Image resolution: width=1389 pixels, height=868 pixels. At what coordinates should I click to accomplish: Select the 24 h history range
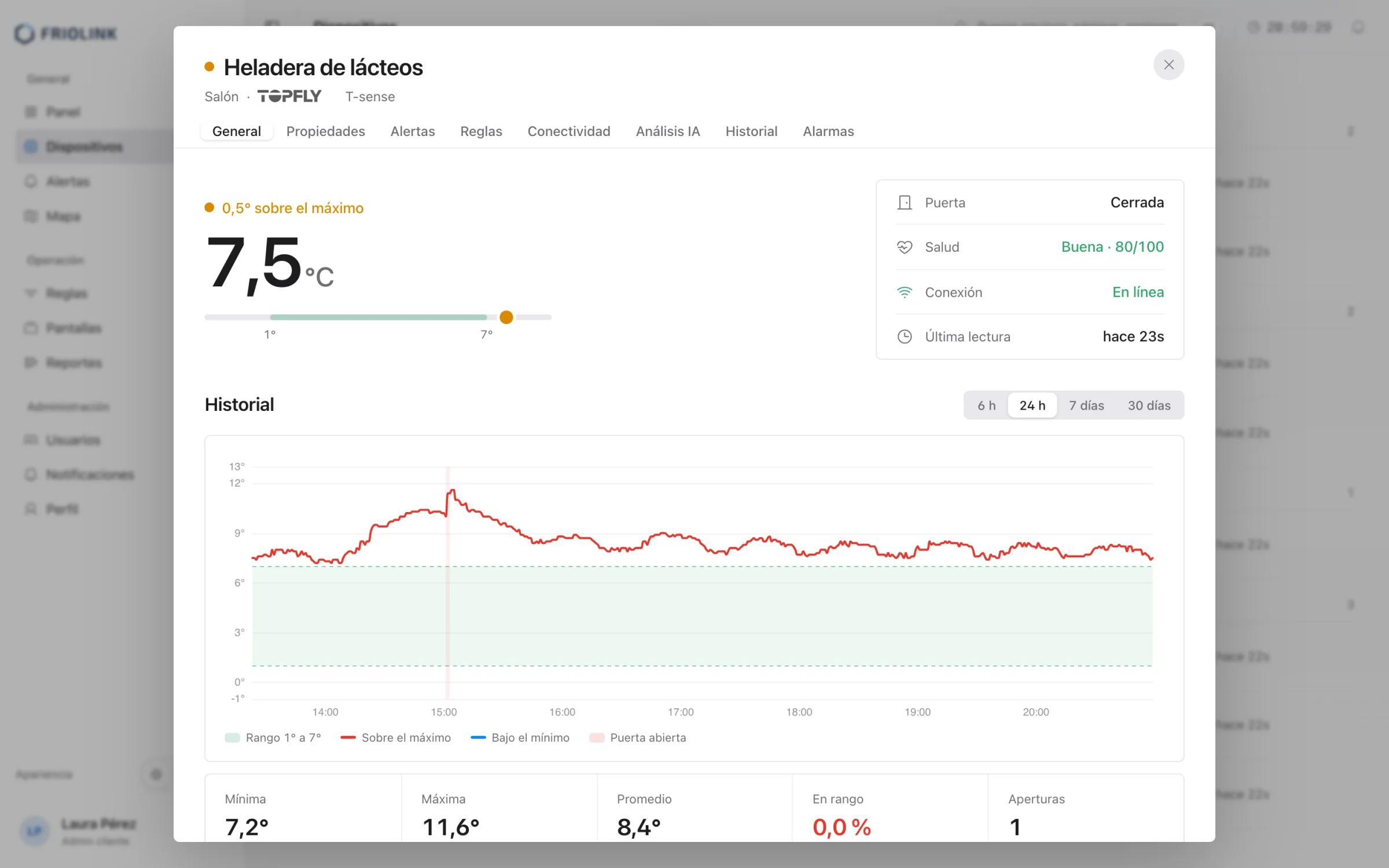[1032, 405]
